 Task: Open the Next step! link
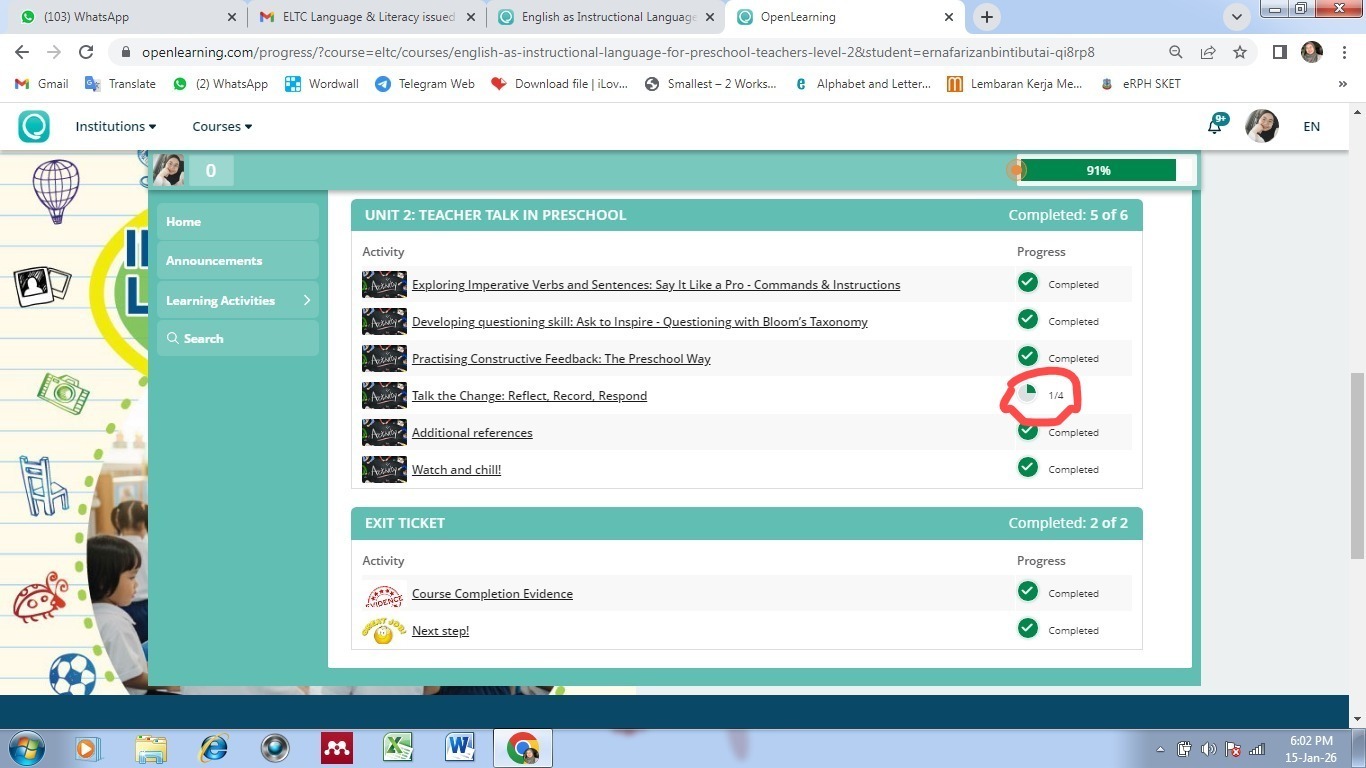click(440, 631)
